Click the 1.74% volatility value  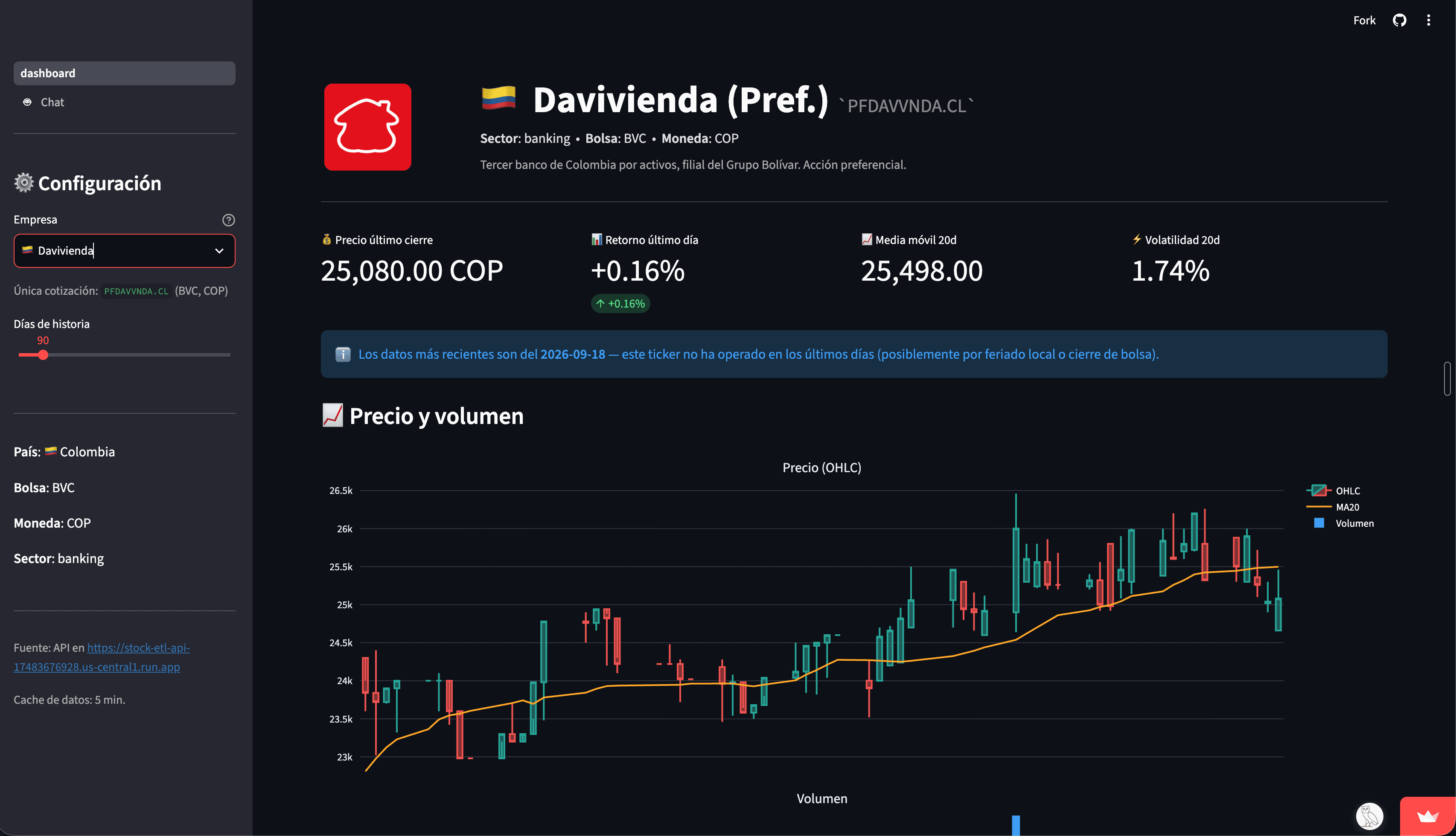coord(1170,271)
